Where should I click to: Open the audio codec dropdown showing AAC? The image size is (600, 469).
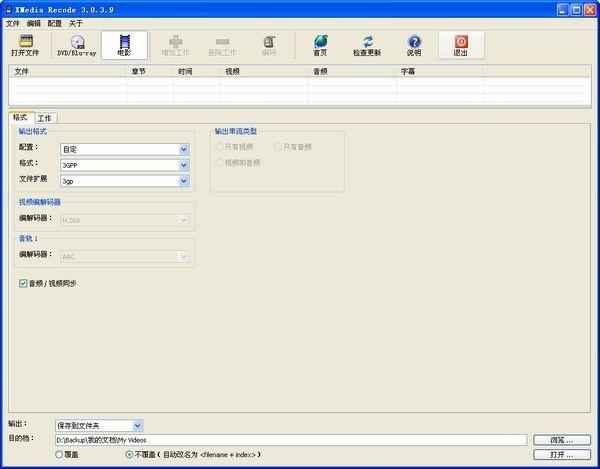(125, 256)
